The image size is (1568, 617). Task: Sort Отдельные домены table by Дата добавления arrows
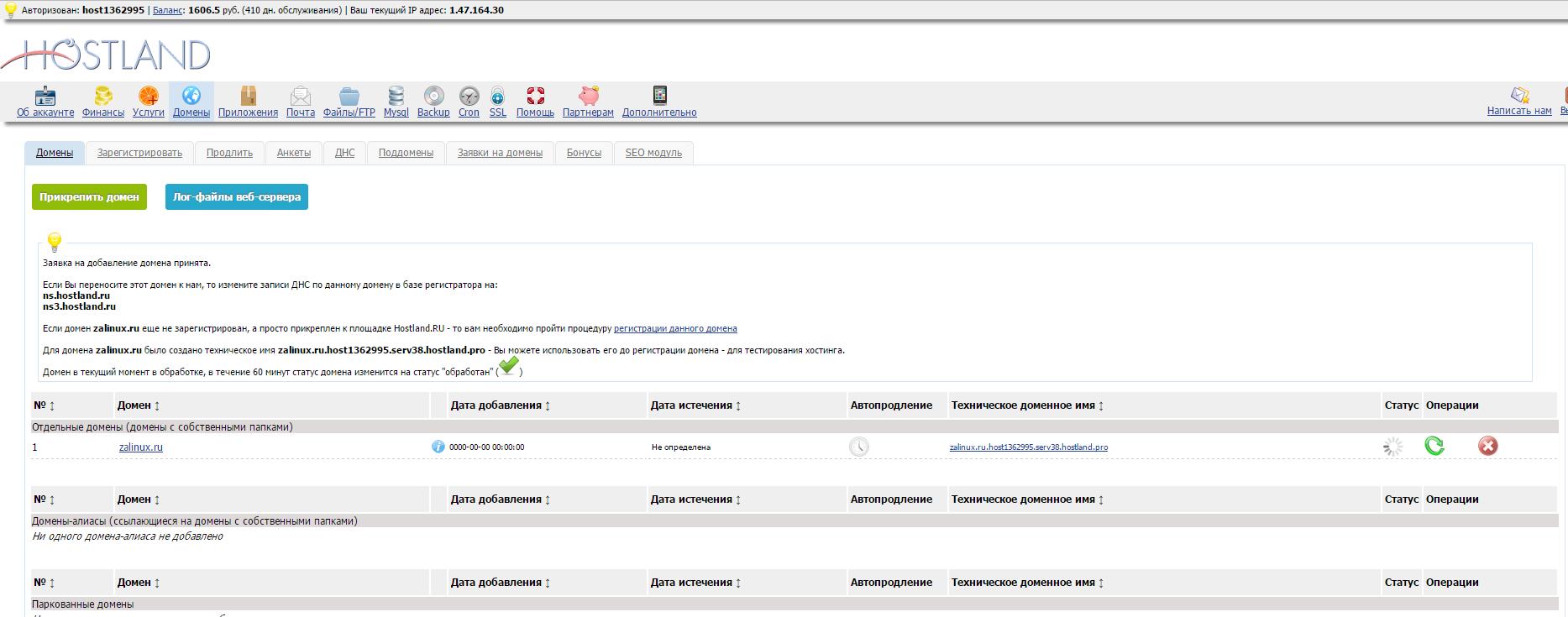(x=548, y=405)
